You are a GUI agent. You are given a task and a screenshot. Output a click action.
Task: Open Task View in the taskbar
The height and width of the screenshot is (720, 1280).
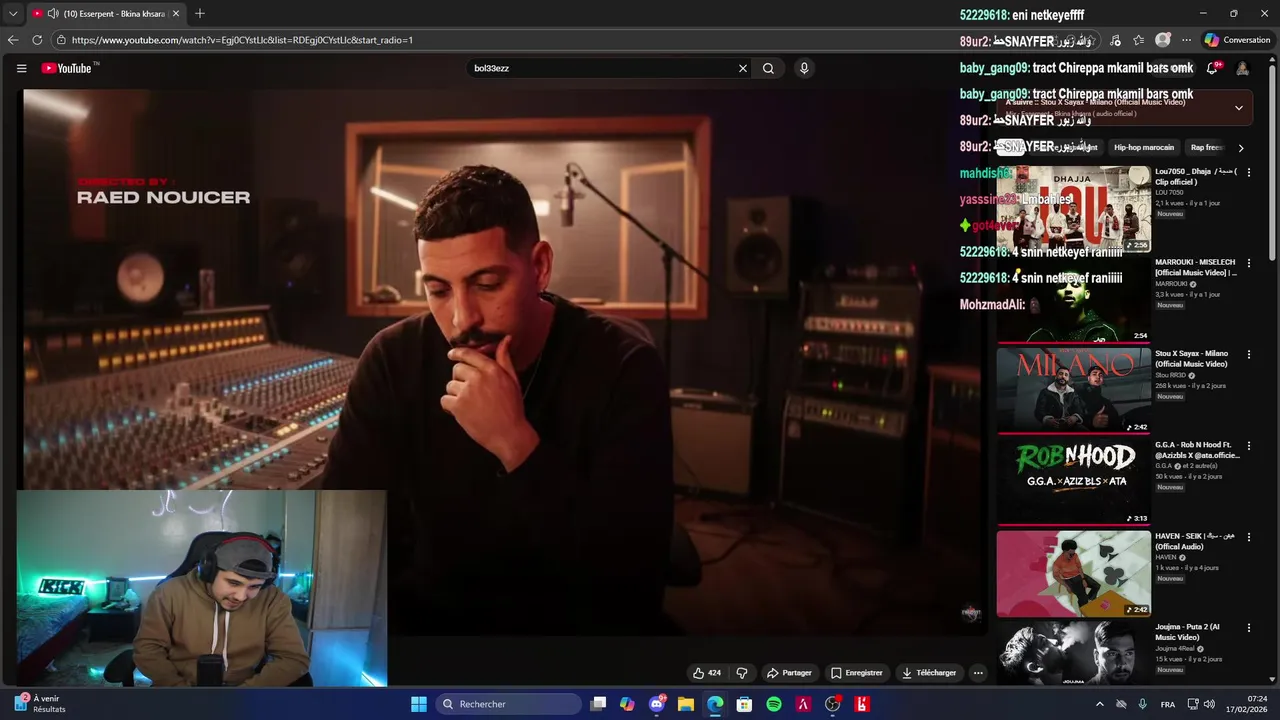[x=598, y=704]
